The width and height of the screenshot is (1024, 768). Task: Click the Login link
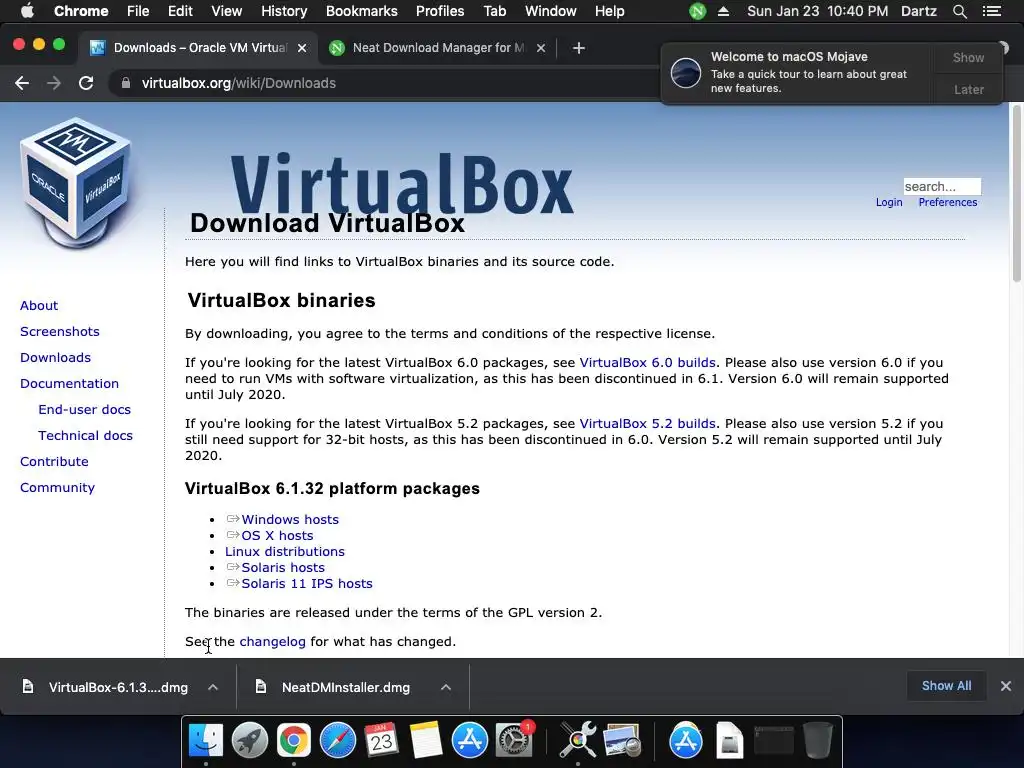pos(889,202)
